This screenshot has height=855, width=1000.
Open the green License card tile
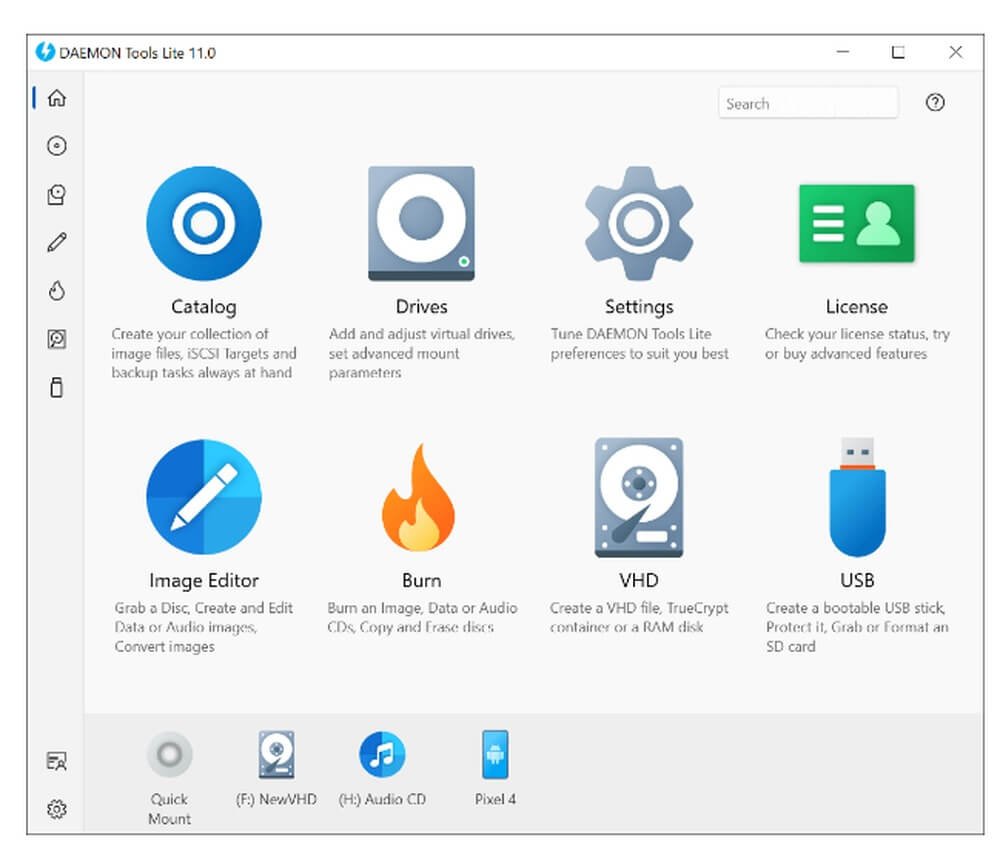tap(857, 223)
